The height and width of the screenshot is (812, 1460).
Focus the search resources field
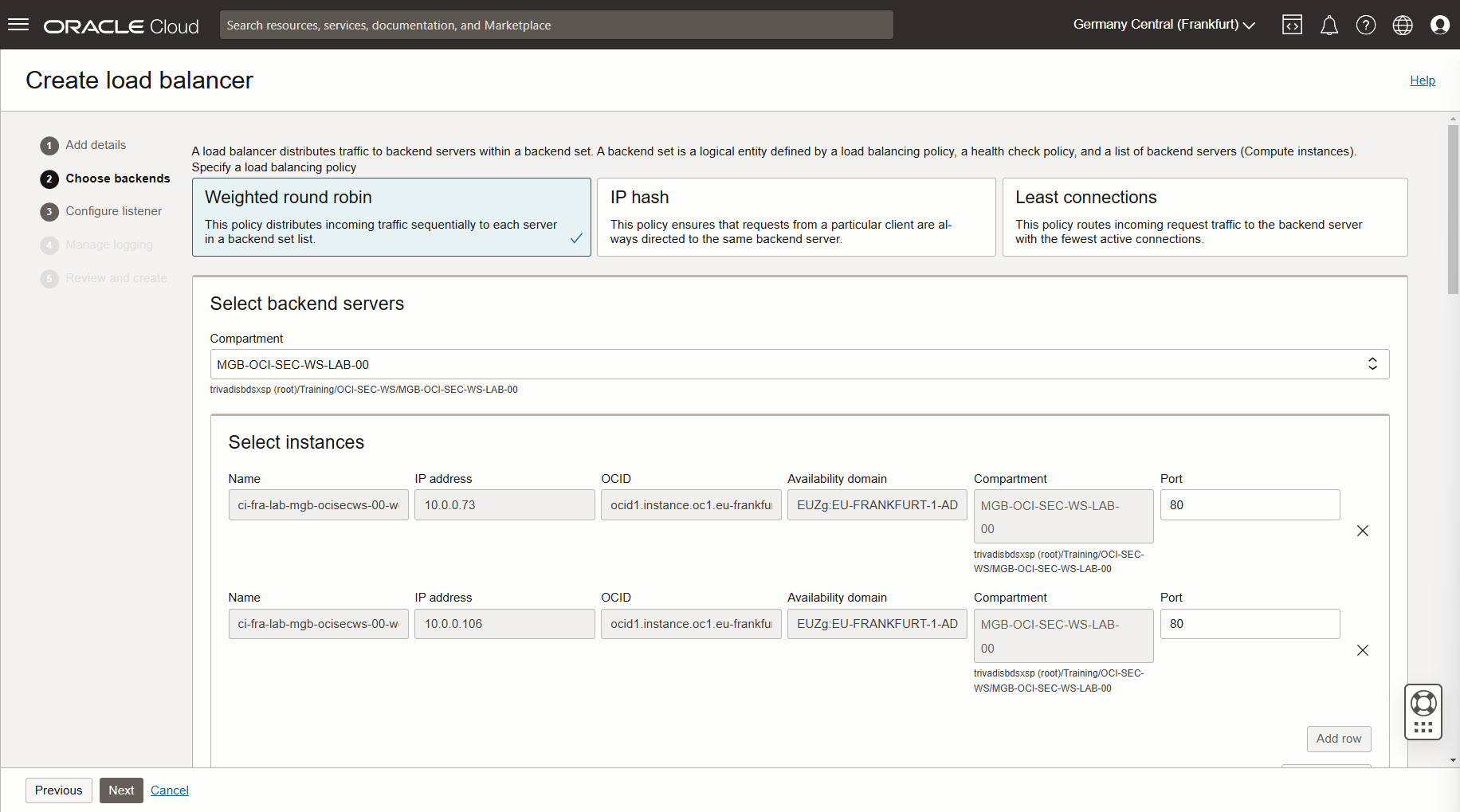(x=556, y=25)
